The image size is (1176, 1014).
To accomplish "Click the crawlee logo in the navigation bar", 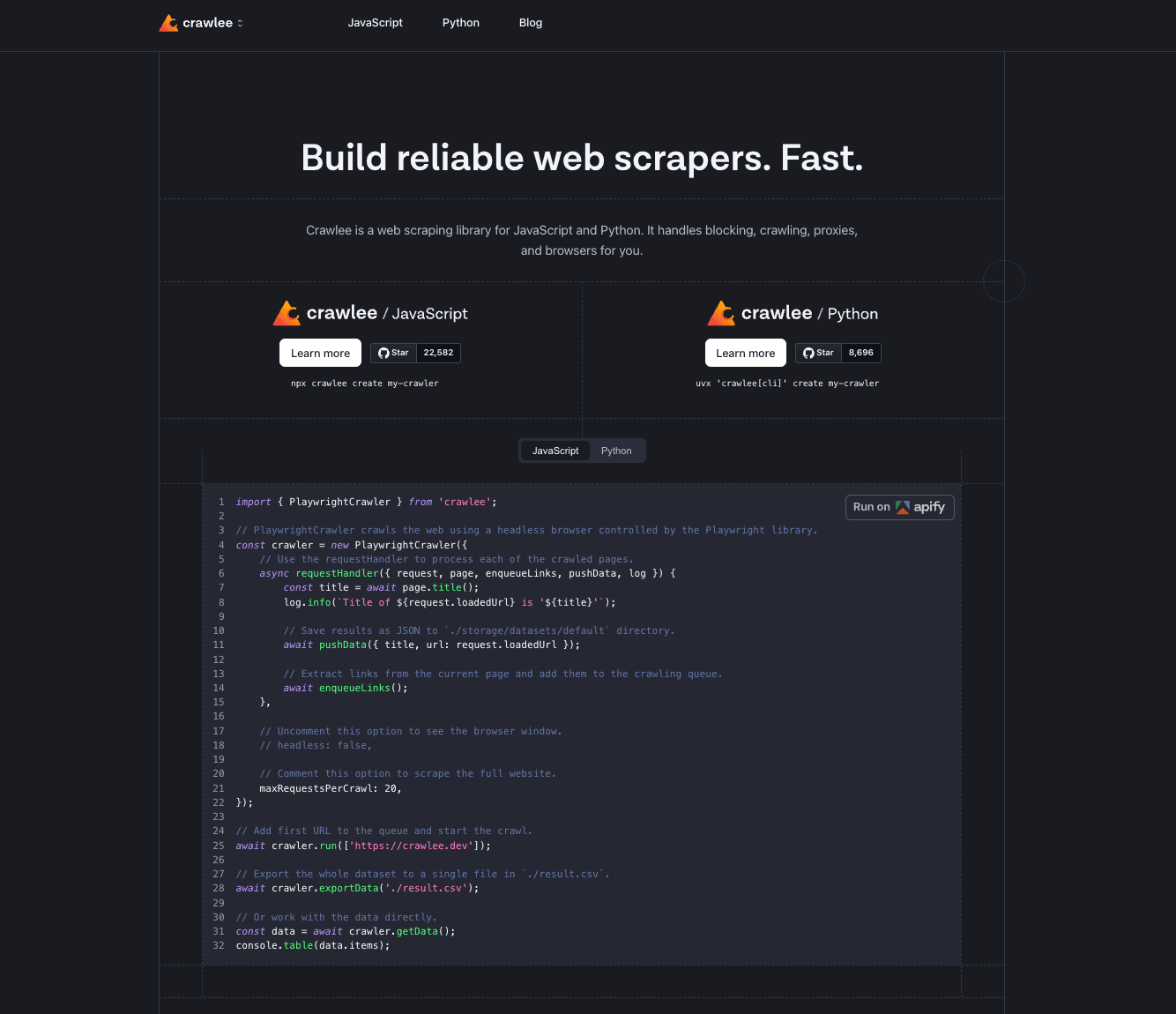I will coord(196,23).
